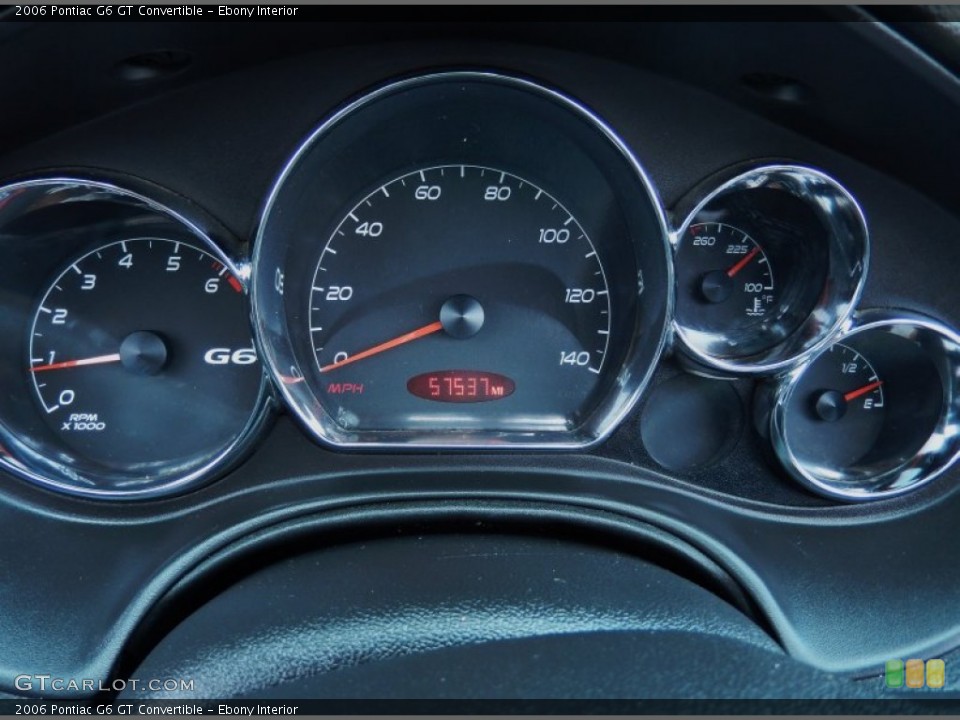The width and height of the screenshot is (960, 720).
Task: Click the E empty mark on fuel gauge
Action: pos(867,403)
